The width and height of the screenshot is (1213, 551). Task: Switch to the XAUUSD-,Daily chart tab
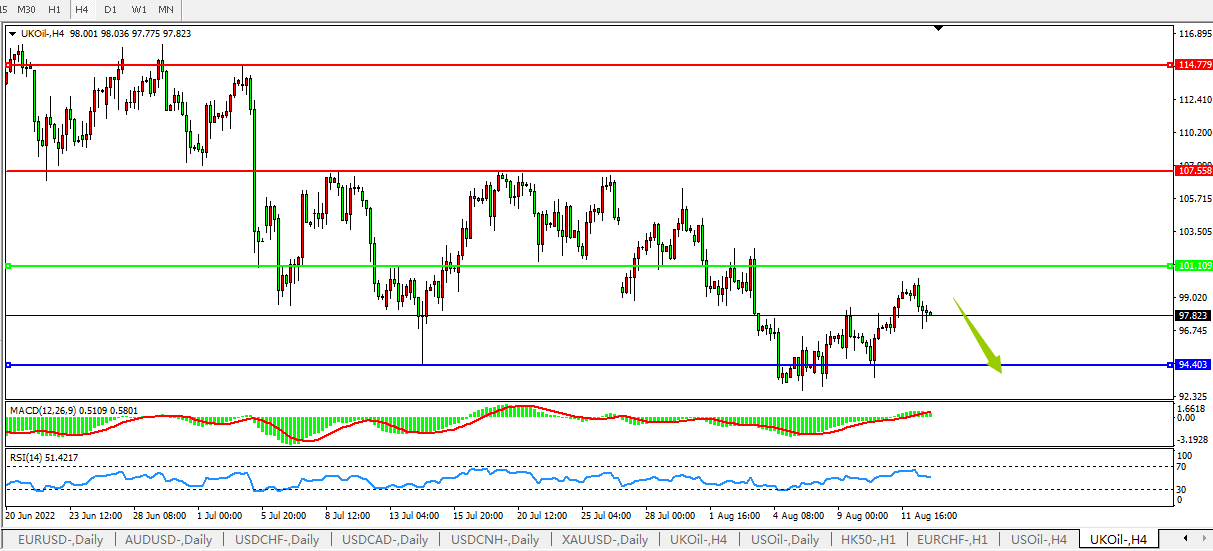click(605, 540)
